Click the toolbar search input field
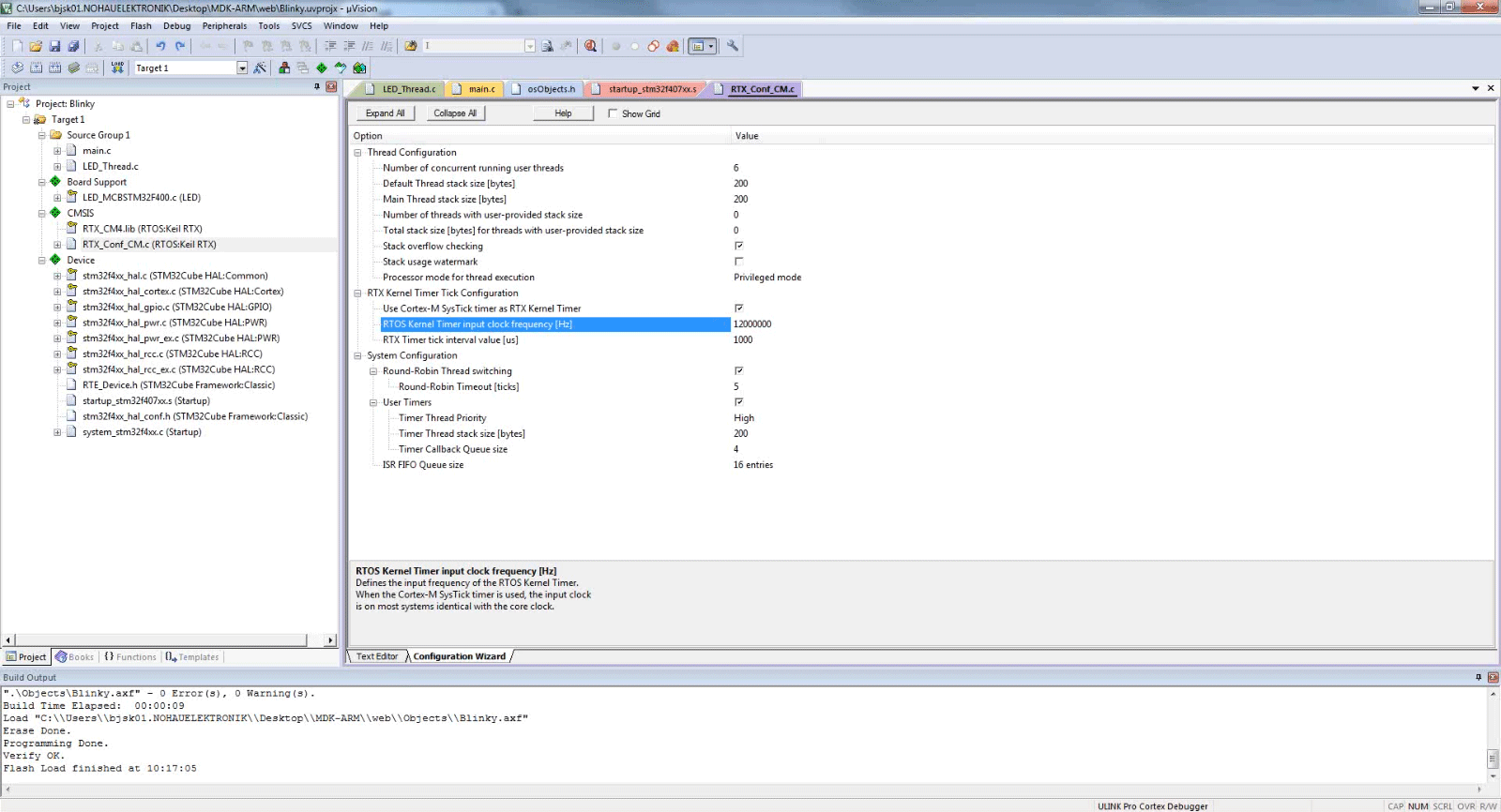 click(473, 46)
